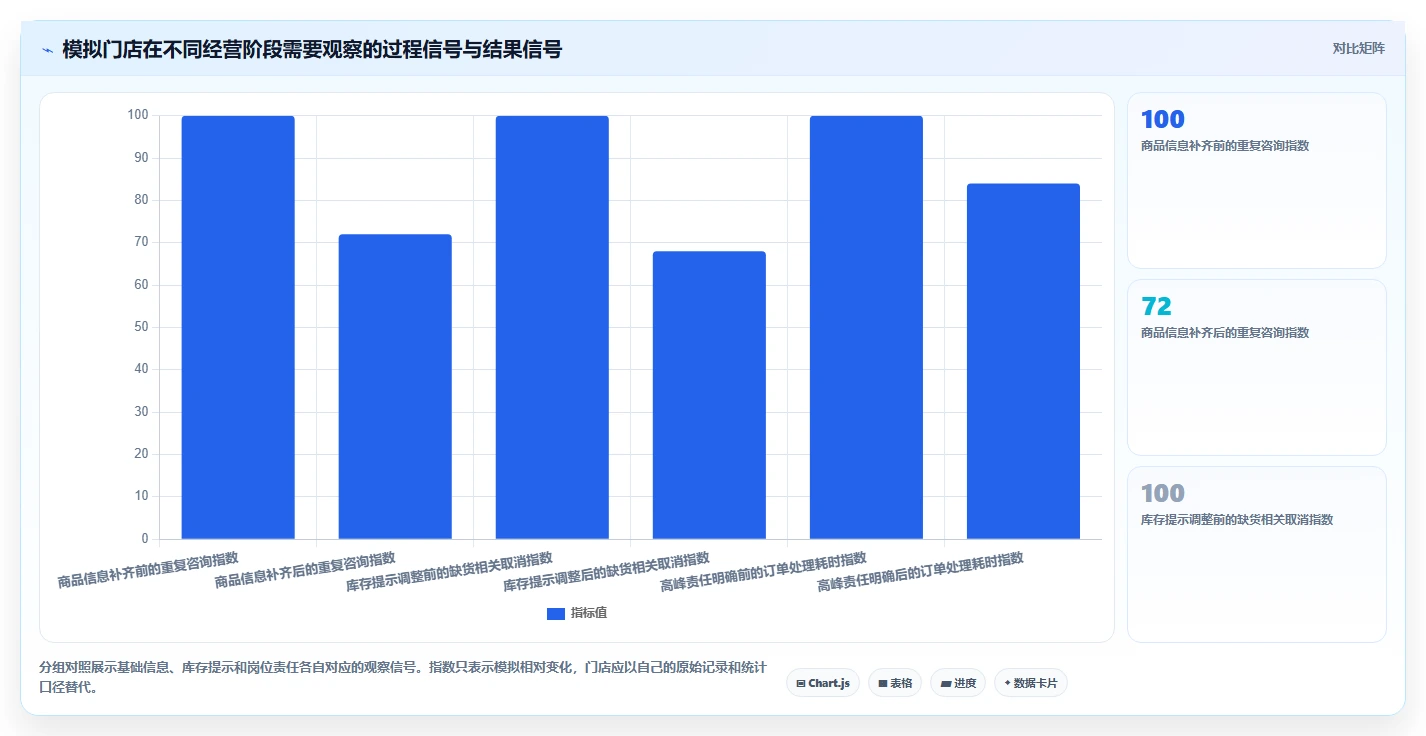The height and width of the screenshot is (736, 1426).
Task: Click x-axis label 商品信息补齐前的重复咨询指数
Action: coord(149,569)
